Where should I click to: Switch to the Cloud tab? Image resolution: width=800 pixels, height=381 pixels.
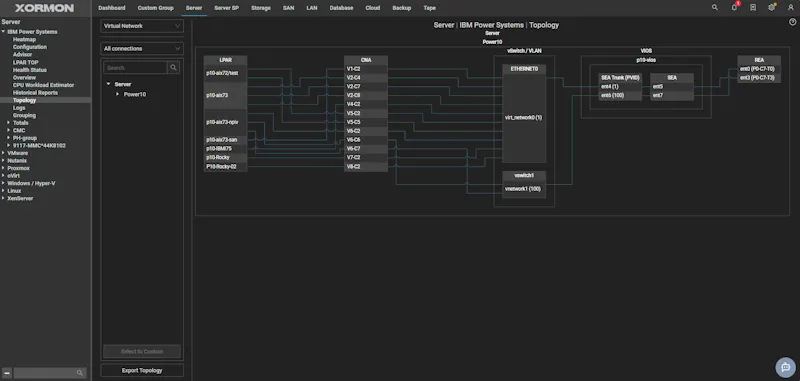pos(373,8)
